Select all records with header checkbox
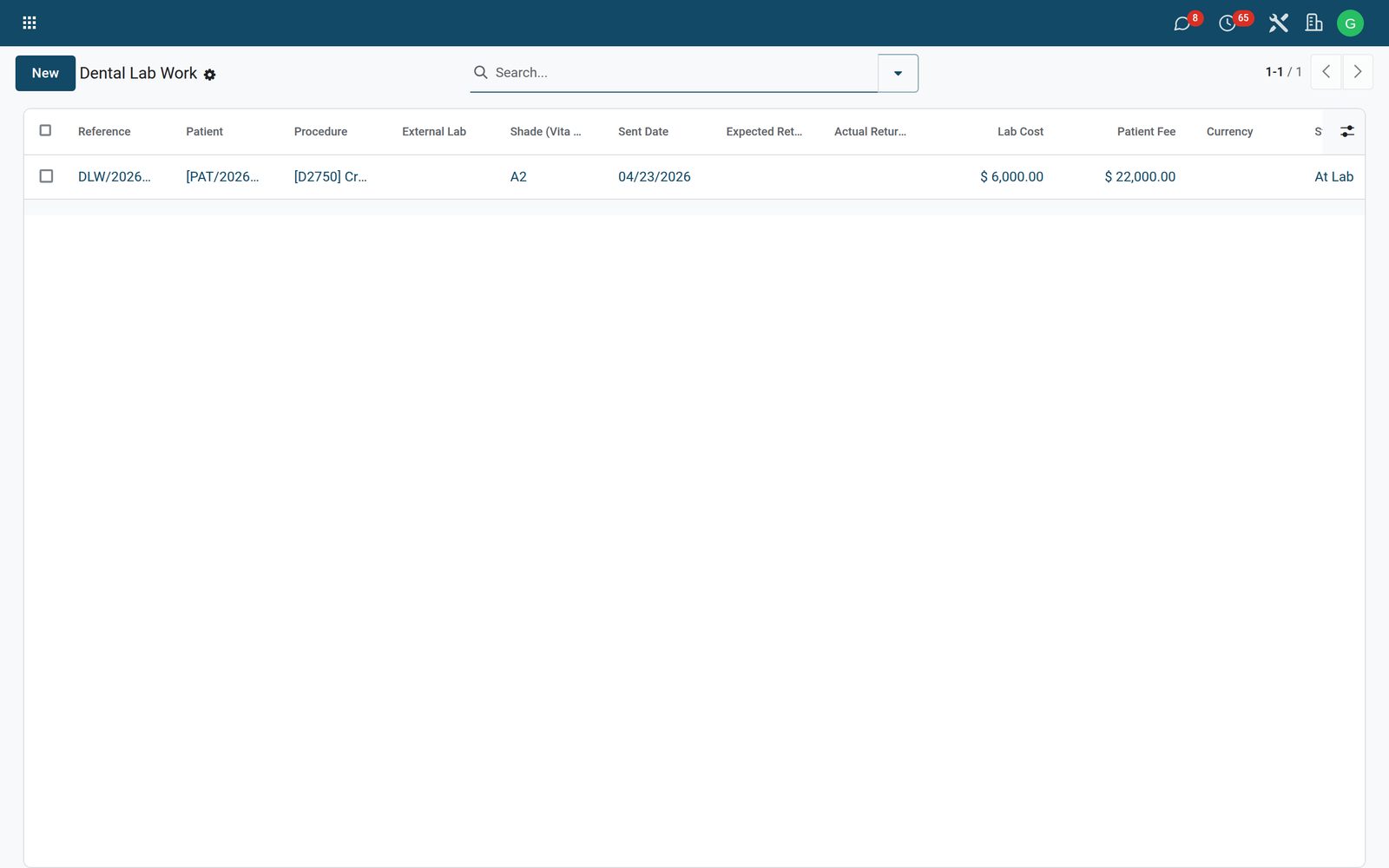The image size is (1389, 868). point(45,130)
